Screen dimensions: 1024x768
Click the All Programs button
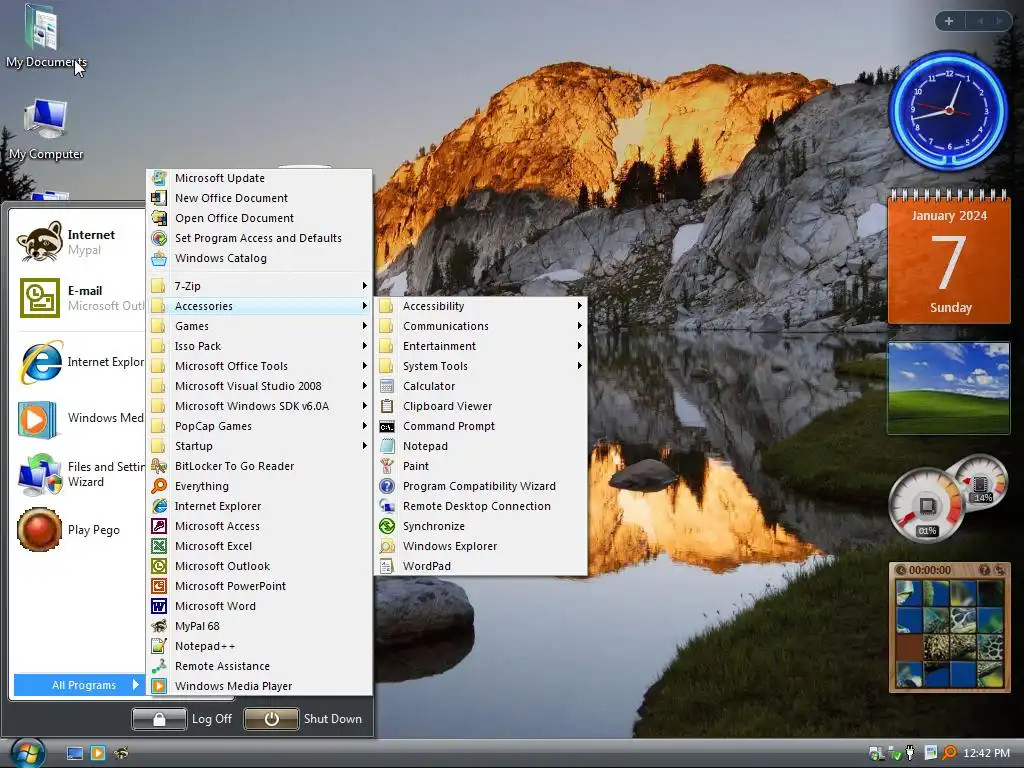pyautogui.click(x=78, y=685)
